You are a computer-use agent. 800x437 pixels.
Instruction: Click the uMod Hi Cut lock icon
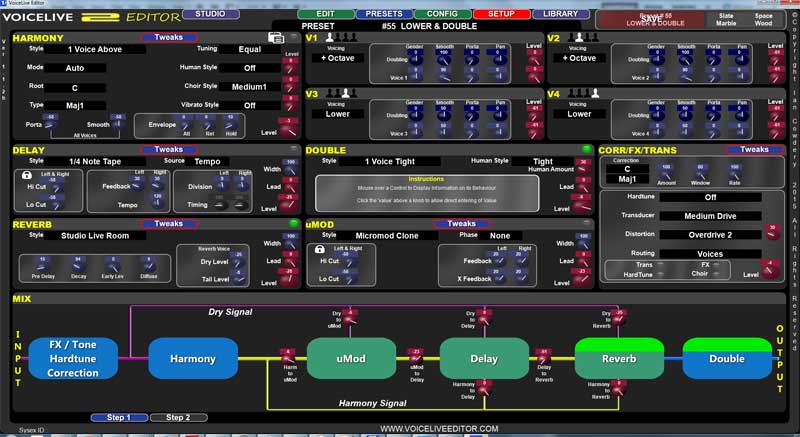pos(319,250)
